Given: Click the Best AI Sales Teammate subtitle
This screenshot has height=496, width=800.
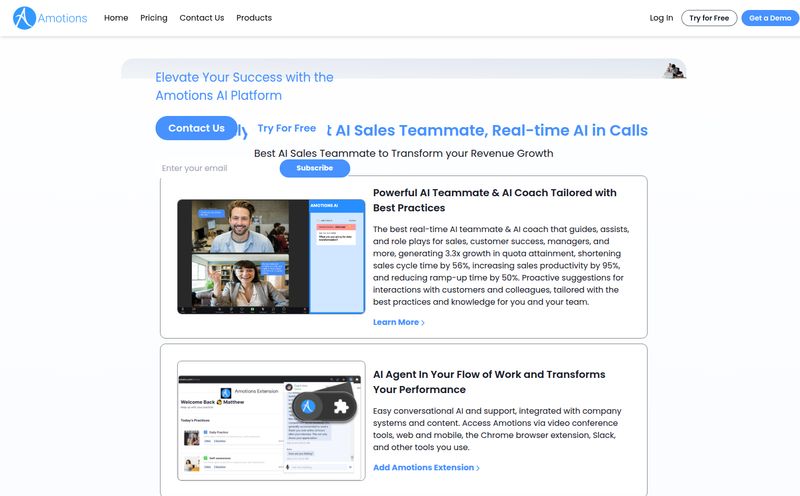Looking at the screenshot, I should pos(404,153).
